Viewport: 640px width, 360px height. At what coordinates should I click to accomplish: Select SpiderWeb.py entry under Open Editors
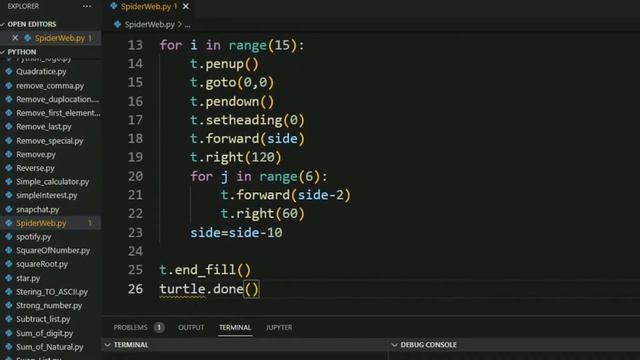(60, 38)
